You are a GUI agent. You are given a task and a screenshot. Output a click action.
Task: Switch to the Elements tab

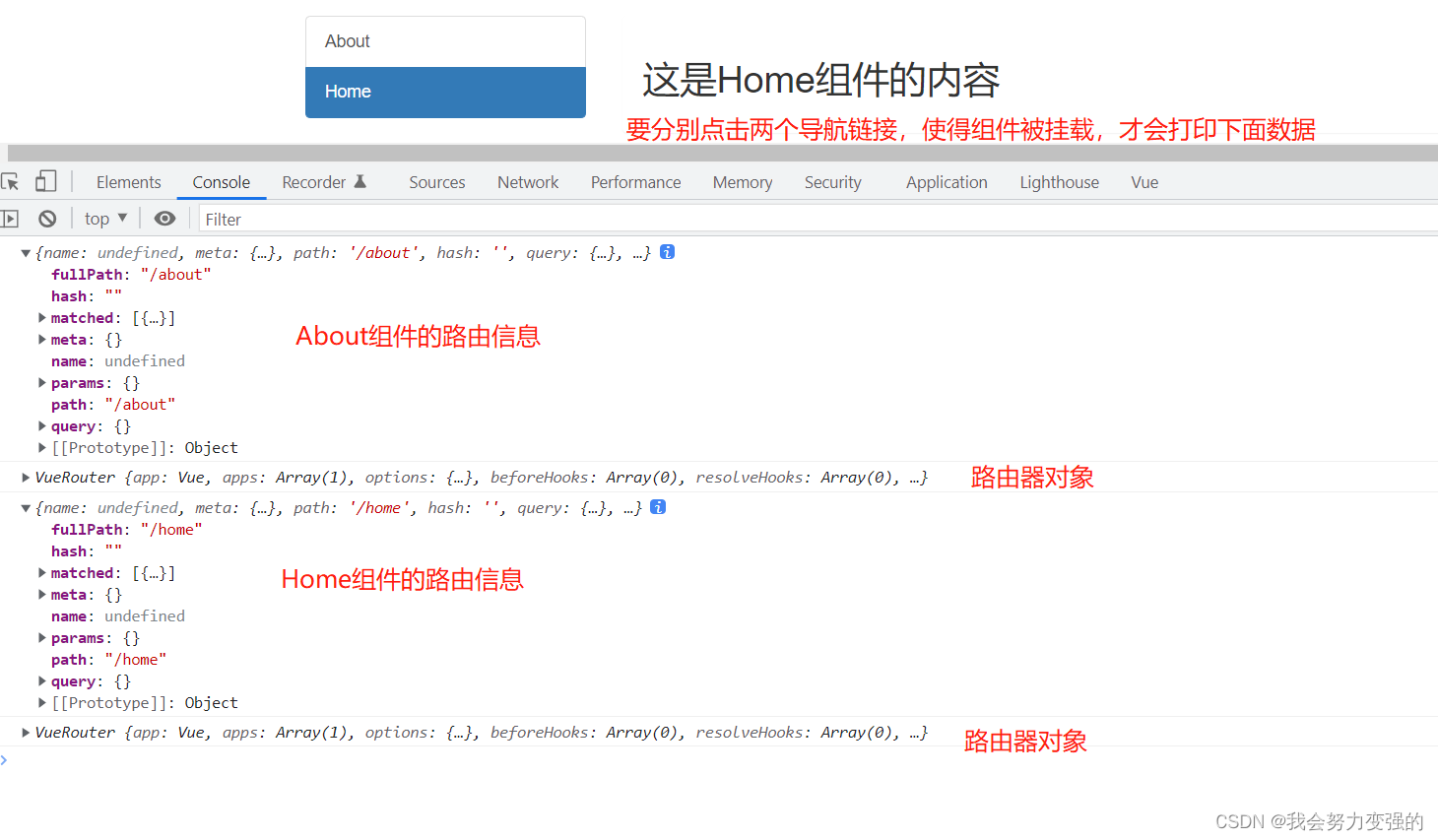(x=128, y=181)
